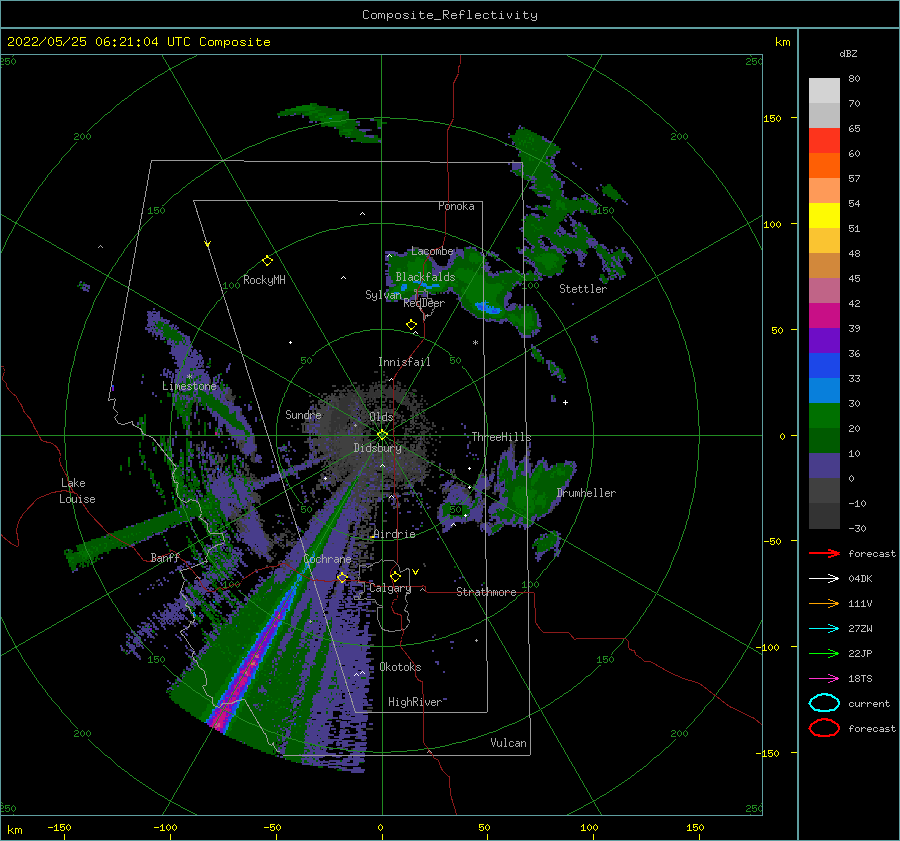Click the HighRiver city label

coord(415,702)
